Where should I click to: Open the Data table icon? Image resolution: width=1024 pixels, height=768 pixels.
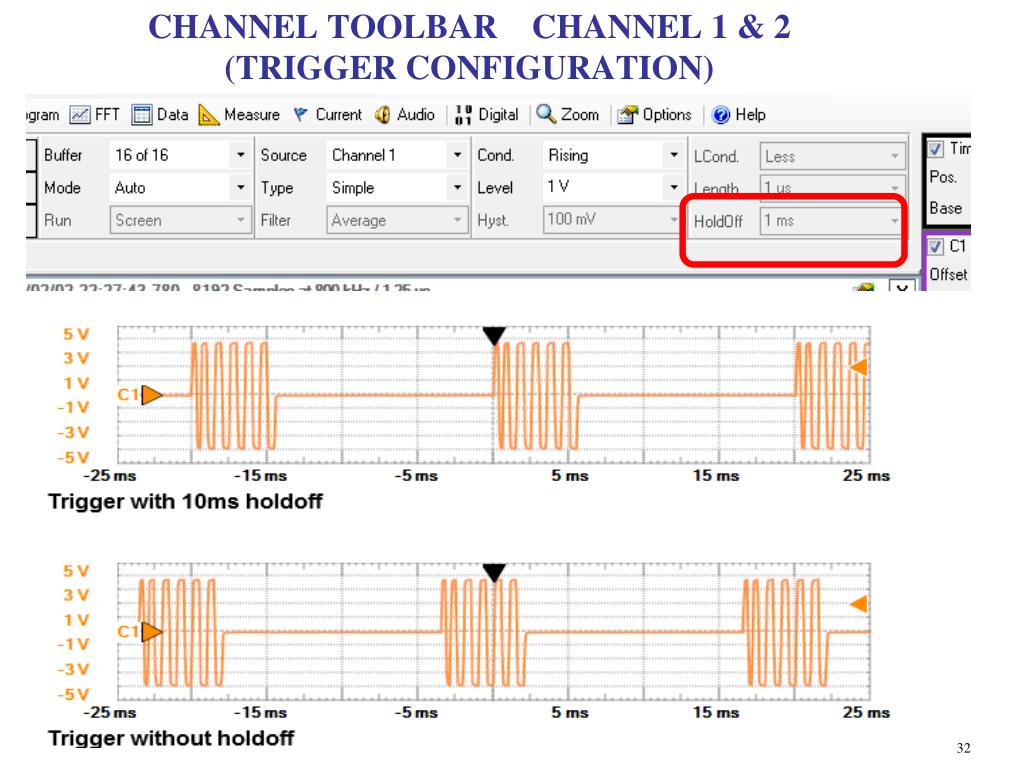(x=141, y=115)
